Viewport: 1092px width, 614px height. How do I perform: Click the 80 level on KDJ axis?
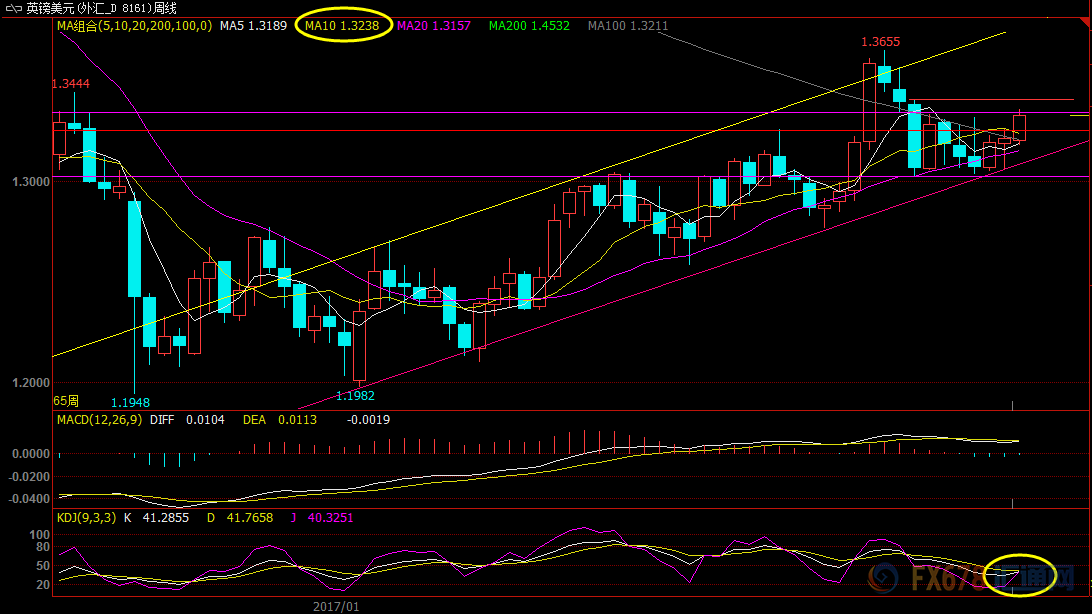[x=43, y=547]
